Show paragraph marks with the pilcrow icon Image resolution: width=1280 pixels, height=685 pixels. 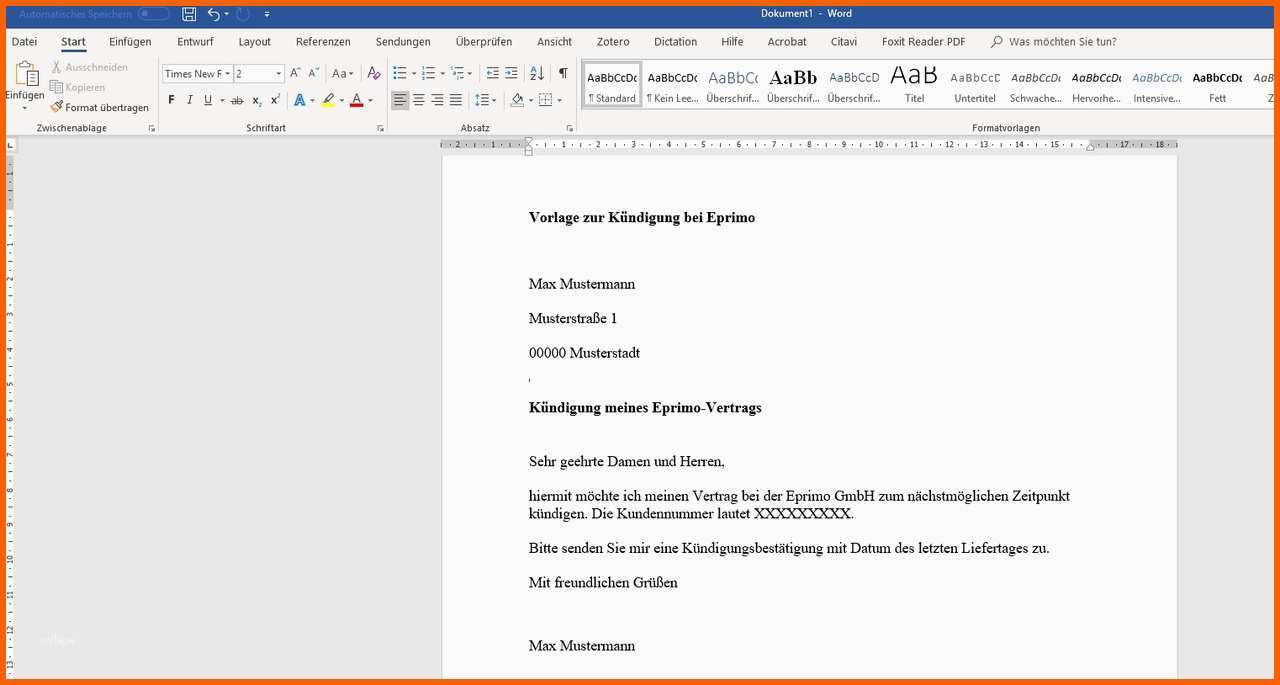[x=563, y=73]
